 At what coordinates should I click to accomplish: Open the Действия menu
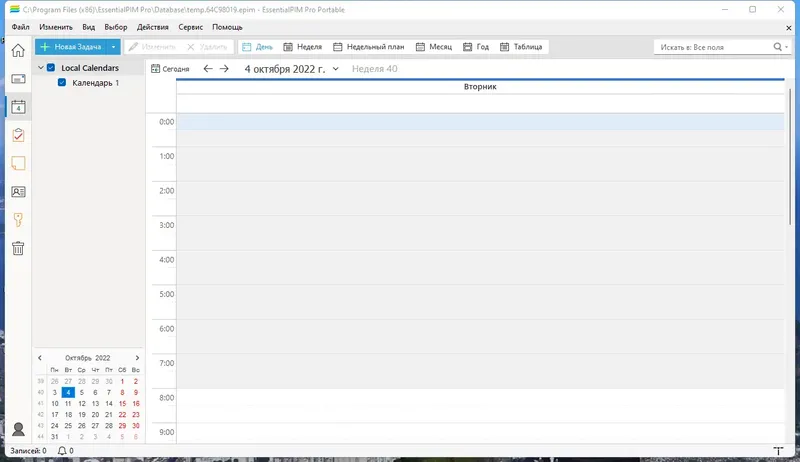point(153,27)
